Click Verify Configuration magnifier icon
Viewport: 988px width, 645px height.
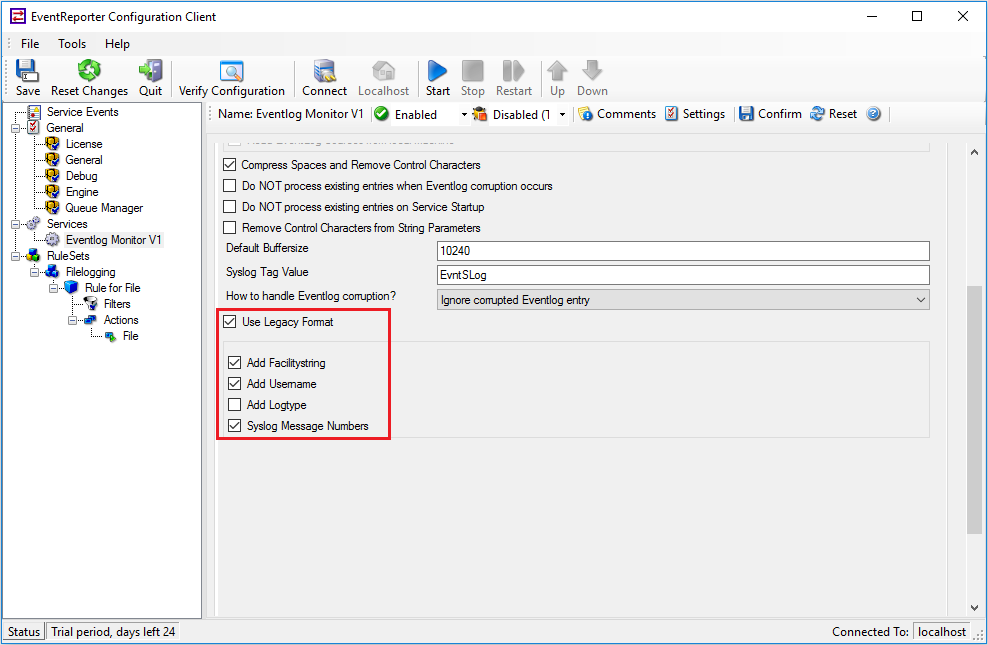(x=231, y=71)
